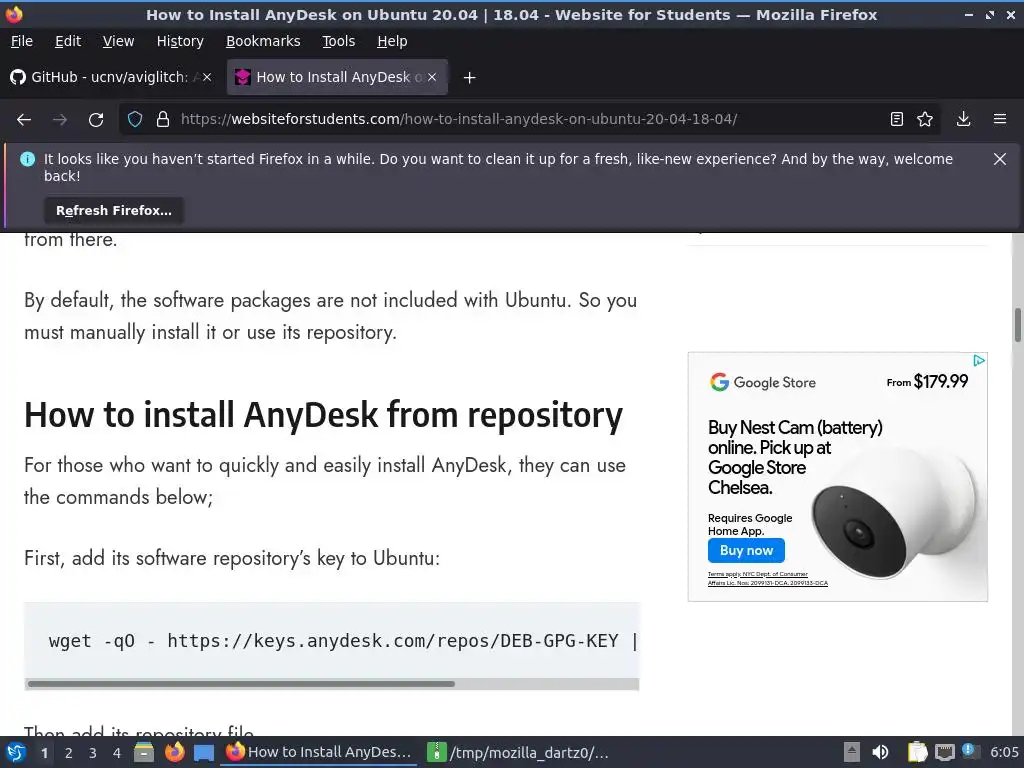1024x768 pixels.
Task: Dismiss the Firefox refresh notification bar
Action: coord(1000,159)
